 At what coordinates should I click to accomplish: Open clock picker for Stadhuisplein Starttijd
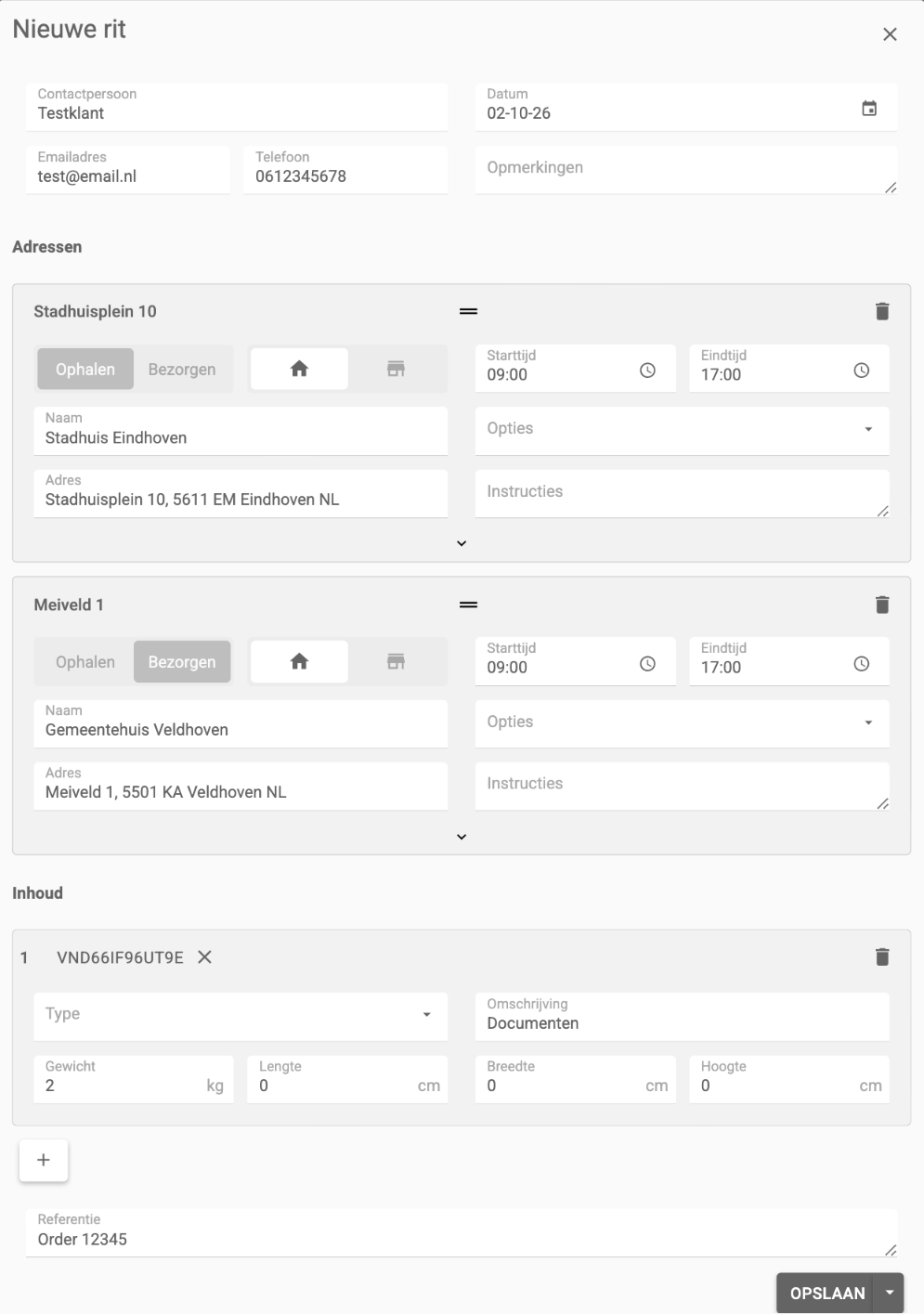(x=647, y=371)
